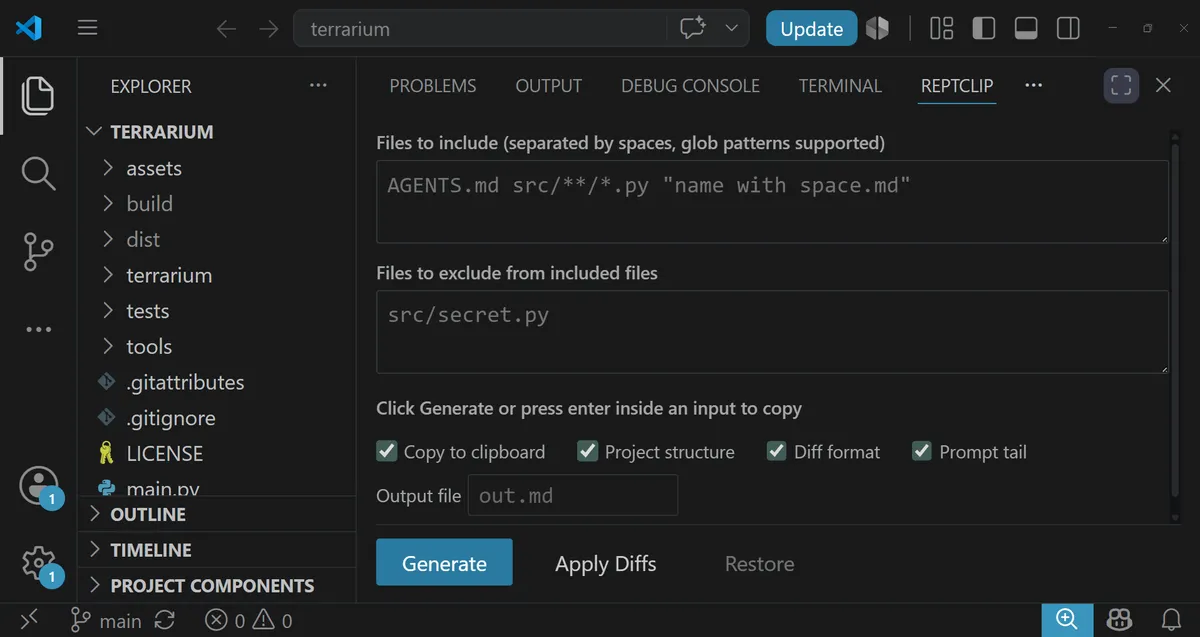The image size is (1200, 637).
Task: Toggle the Copy to clipboard checkbox
Action: (387, 451)
